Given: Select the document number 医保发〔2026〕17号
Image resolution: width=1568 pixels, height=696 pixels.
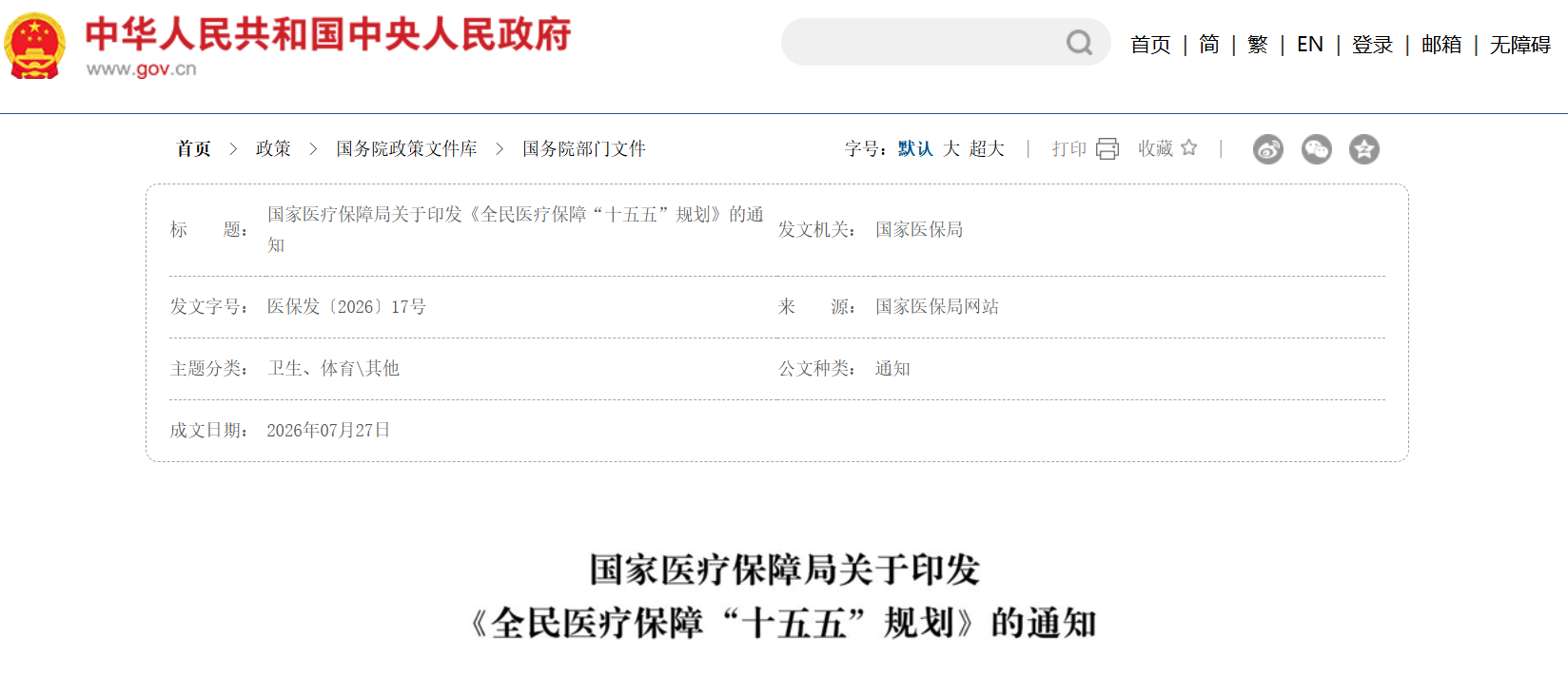Looking at the screenshot, I should (x=346, y=306).
